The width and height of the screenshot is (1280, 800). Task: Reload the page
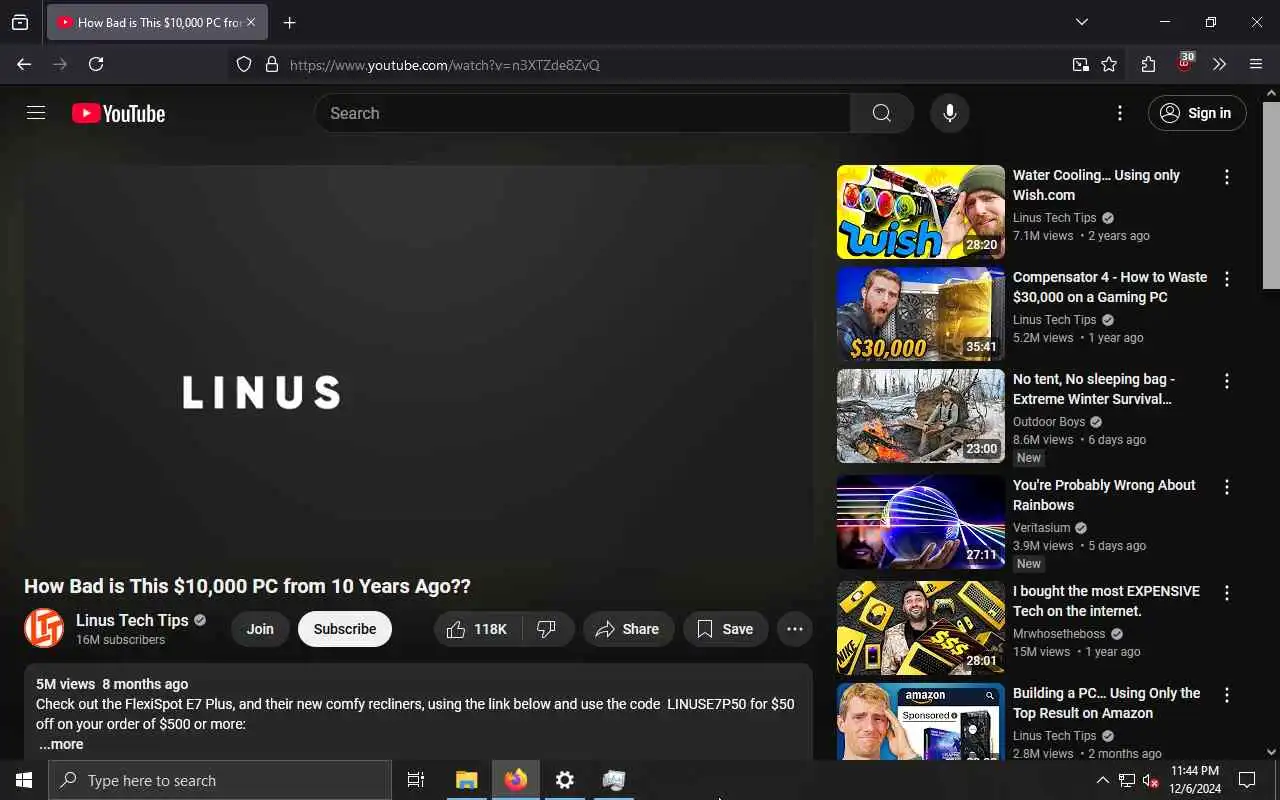(x=96, y=64)
